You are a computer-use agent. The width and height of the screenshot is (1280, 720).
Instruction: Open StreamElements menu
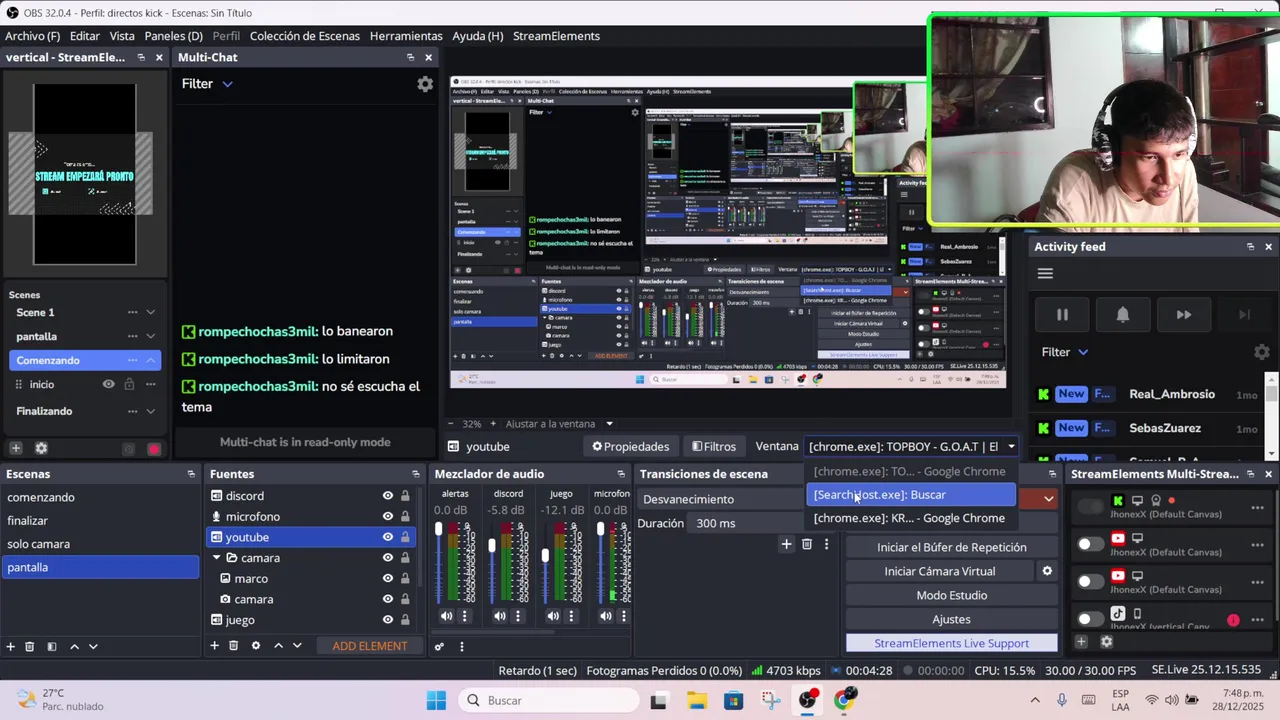(556, 36)
